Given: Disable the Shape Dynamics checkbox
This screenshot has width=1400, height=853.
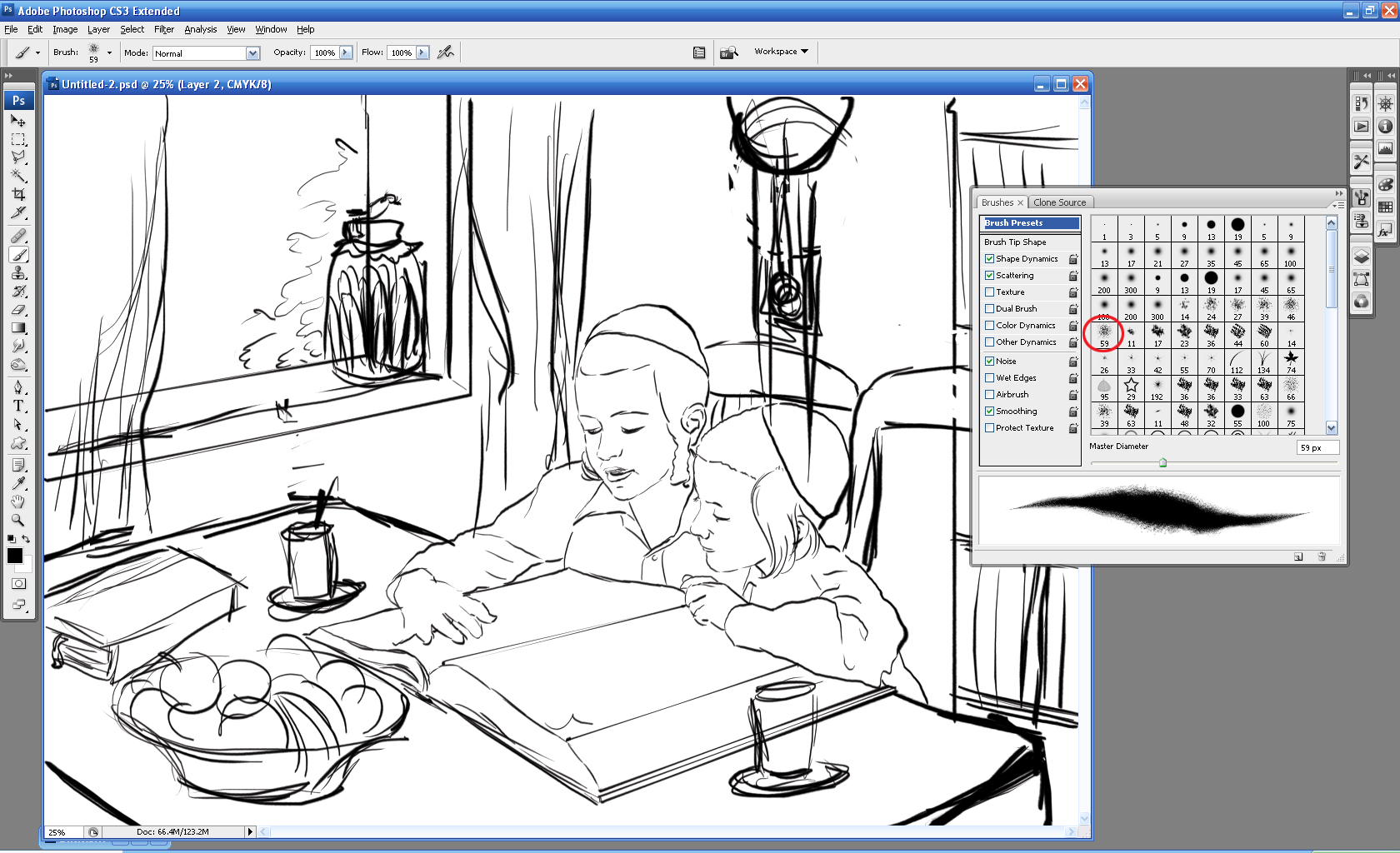Looking at the screenshot, I should pos(989,259).
